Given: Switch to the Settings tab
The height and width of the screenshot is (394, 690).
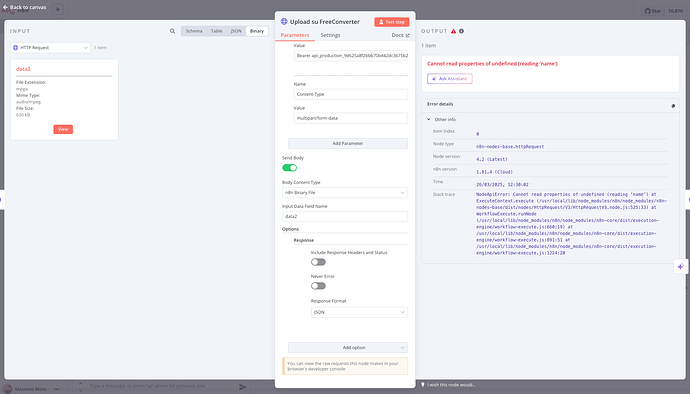Looking at the screenshot, I should pos(330,35).
